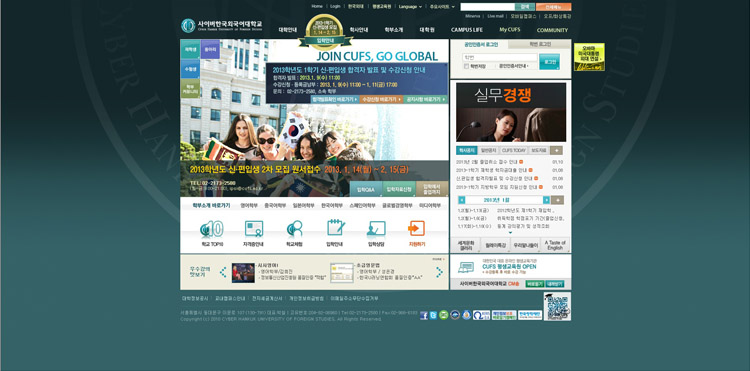
Task: Click the teal login button
Action: [x=550, y=62]
